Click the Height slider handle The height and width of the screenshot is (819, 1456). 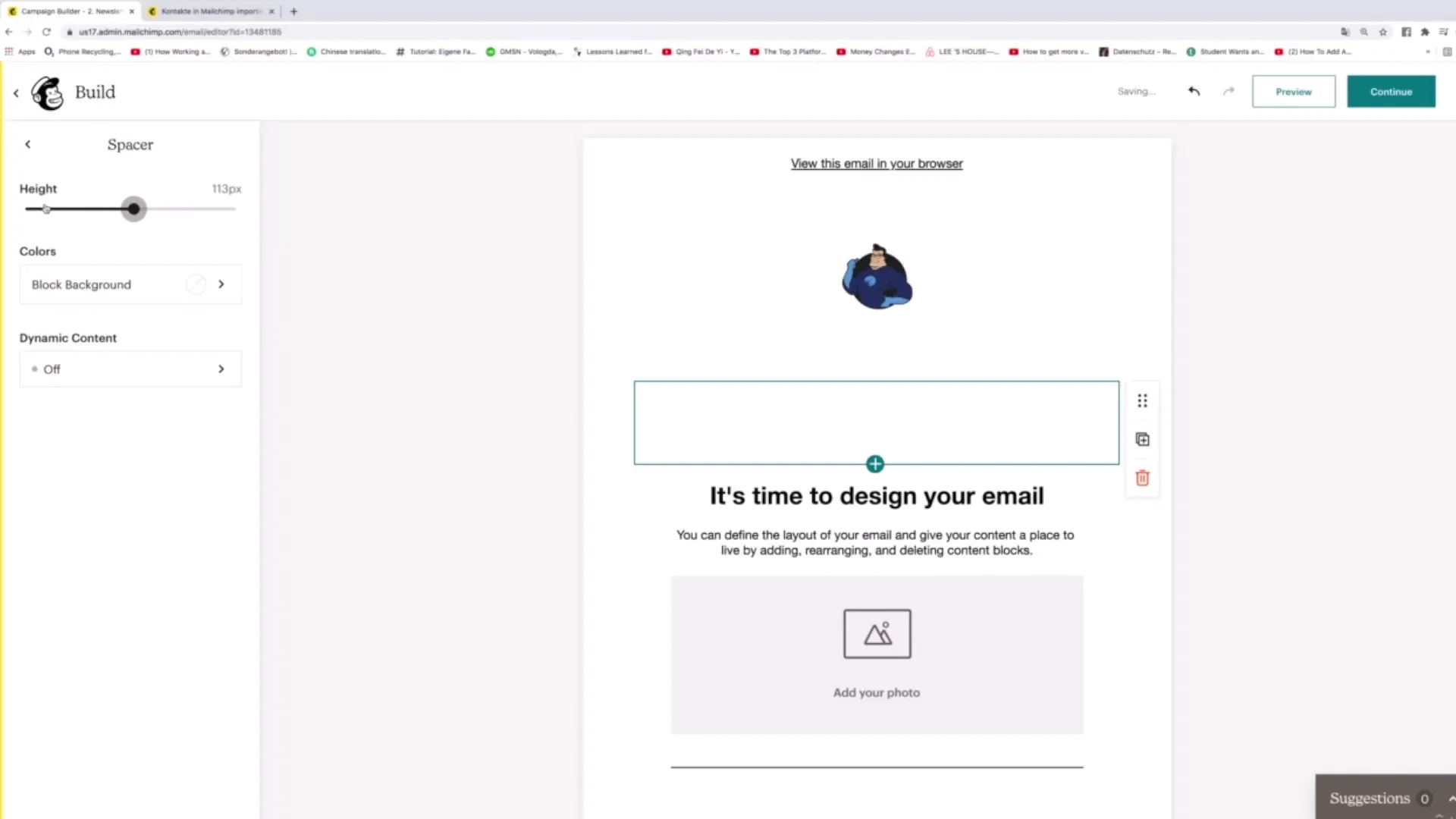click(133, 209)
